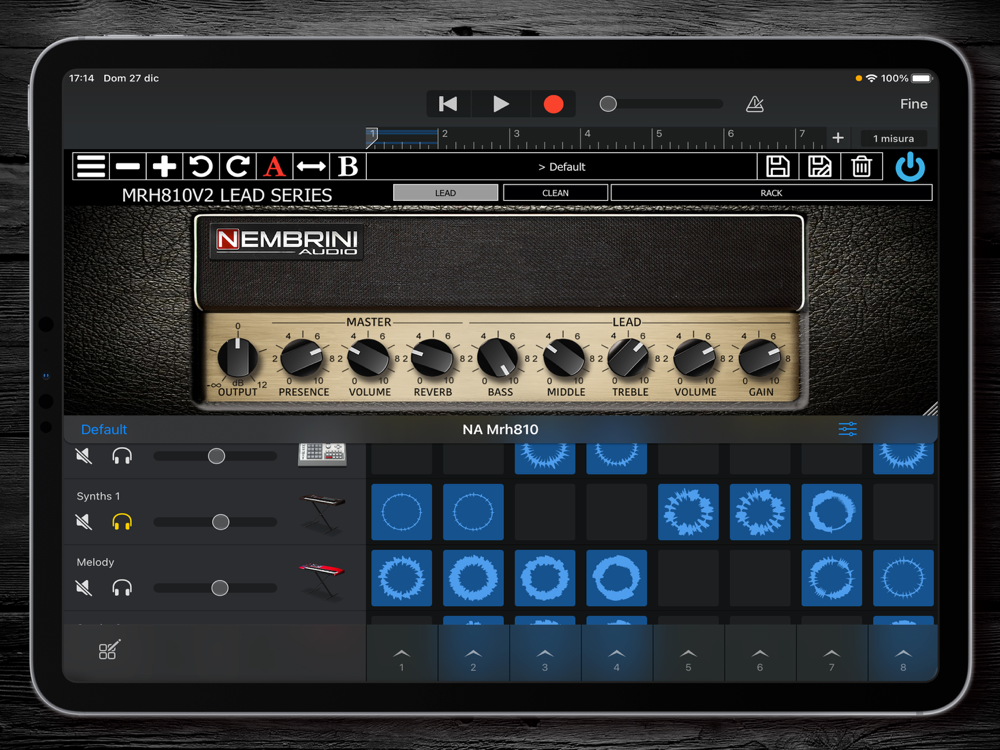Click the 1 misura button
Image resolution: width=1000 pixels, height=750 pixels.
point(893,138)
